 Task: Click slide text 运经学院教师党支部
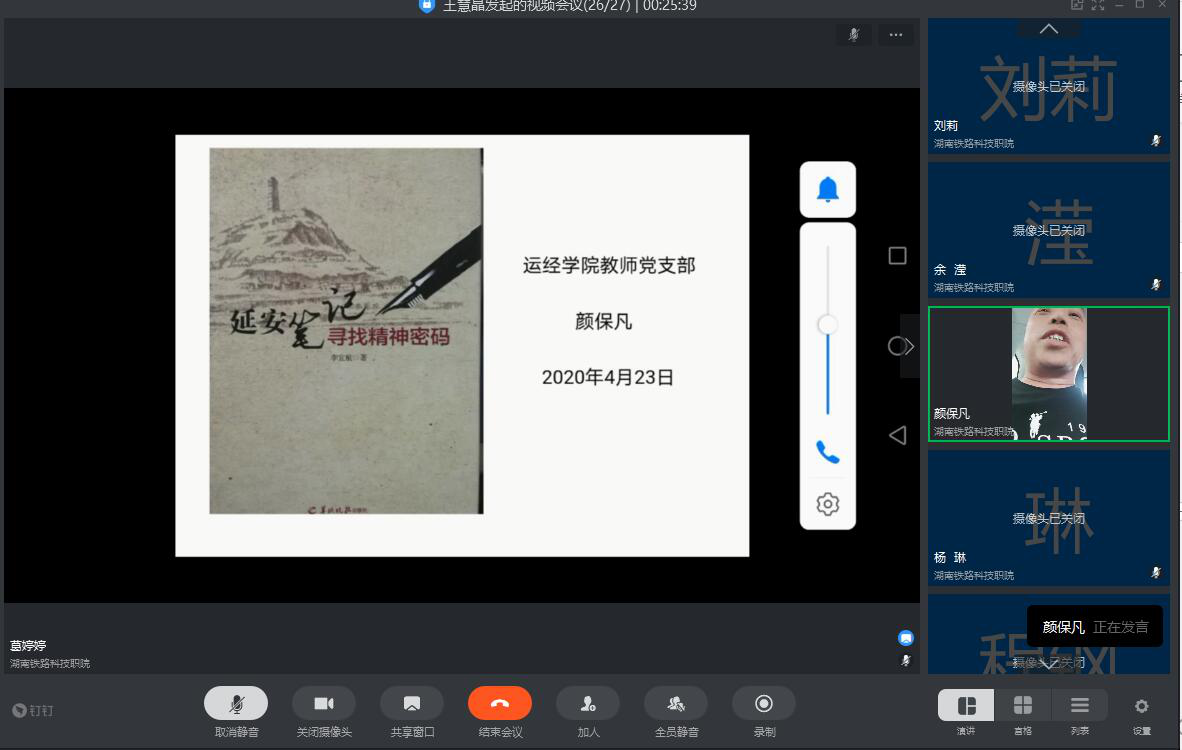point(609,265)
